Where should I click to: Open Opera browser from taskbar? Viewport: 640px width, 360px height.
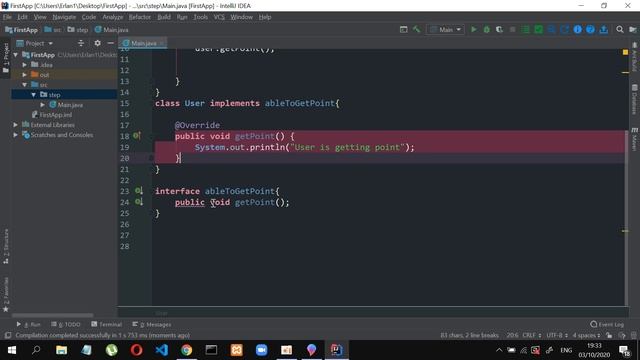[x=136, y=350]
